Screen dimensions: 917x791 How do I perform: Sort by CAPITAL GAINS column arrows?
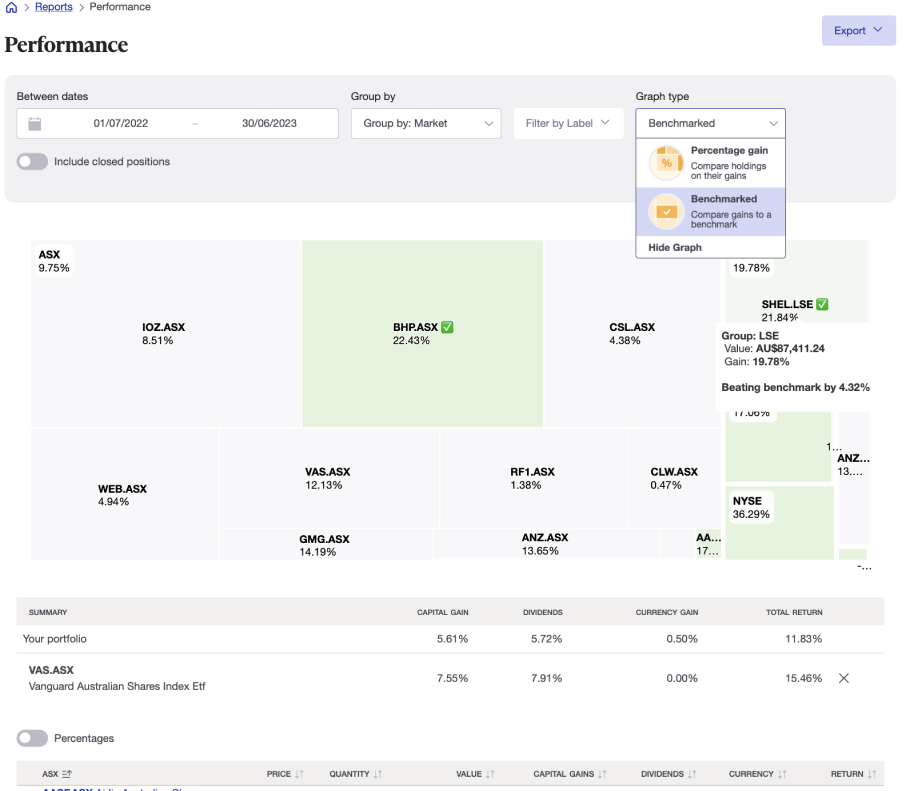602,774
